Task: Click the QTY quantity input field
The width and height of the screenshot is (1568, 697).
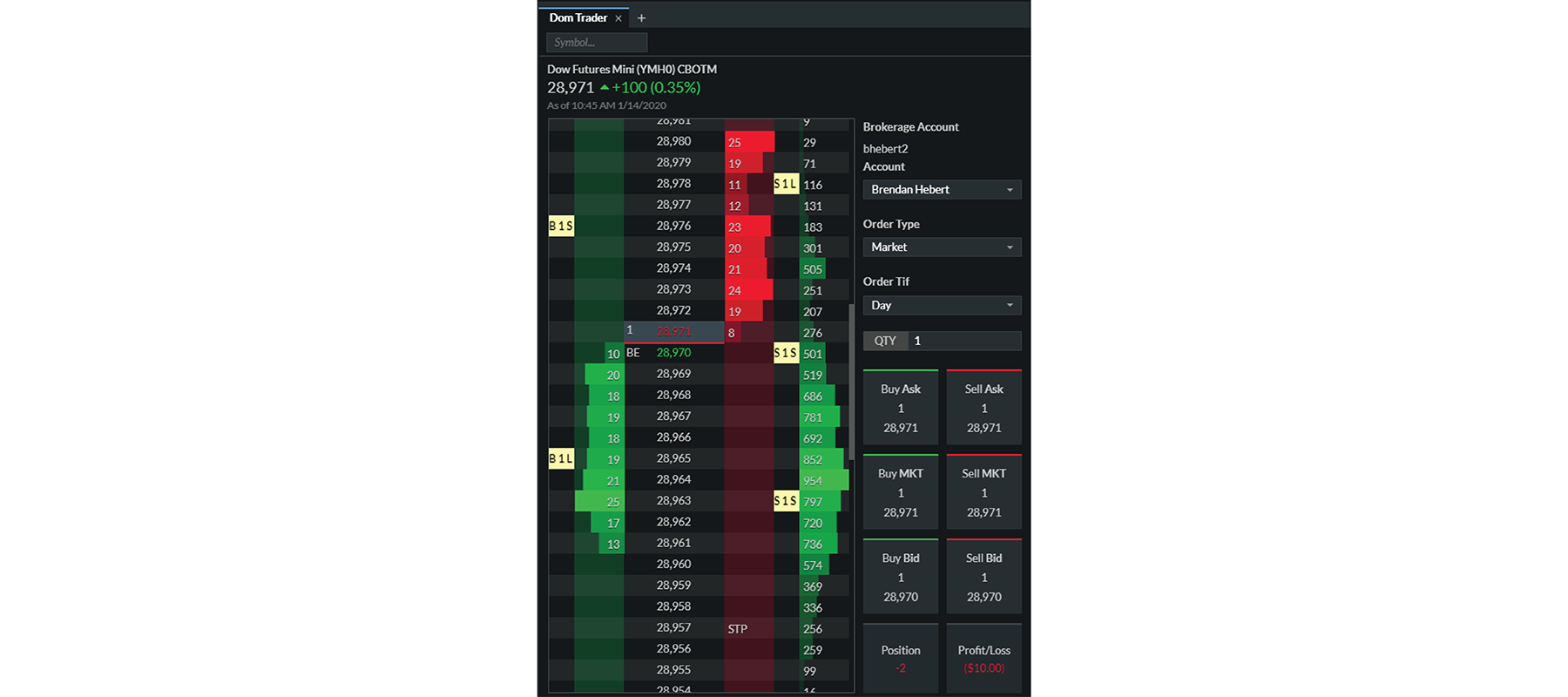Action: 963,341
